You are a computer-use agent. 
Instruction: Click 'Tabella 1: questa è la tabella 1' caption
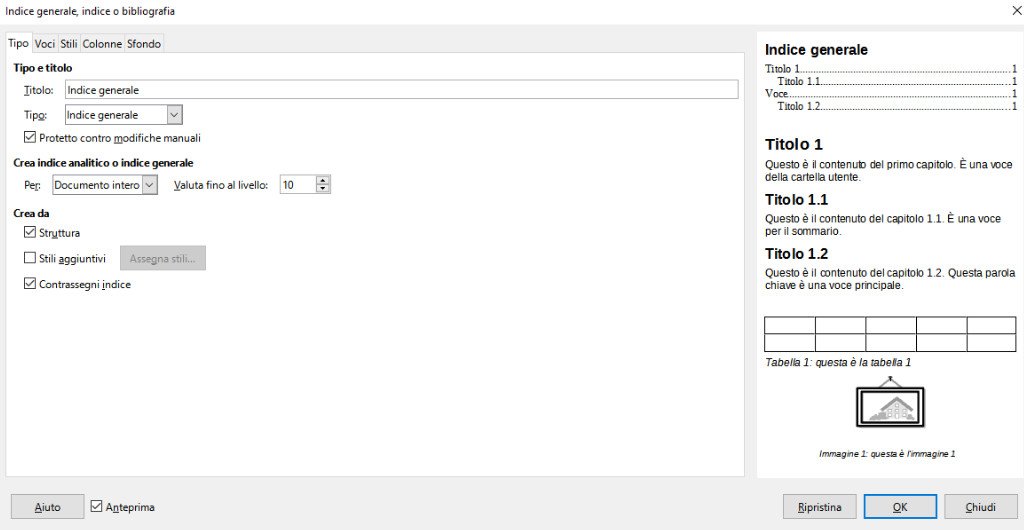(838, 362)
